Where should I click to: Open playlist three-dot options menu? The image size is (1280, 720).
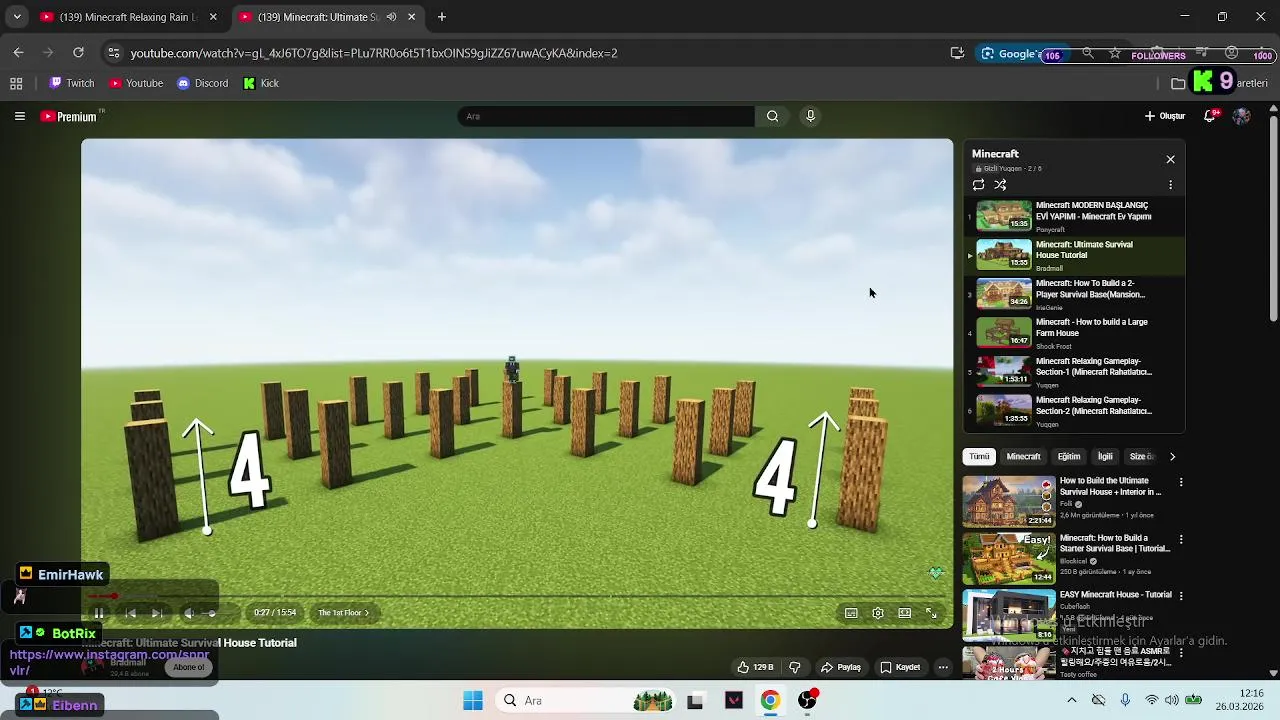1170,185
